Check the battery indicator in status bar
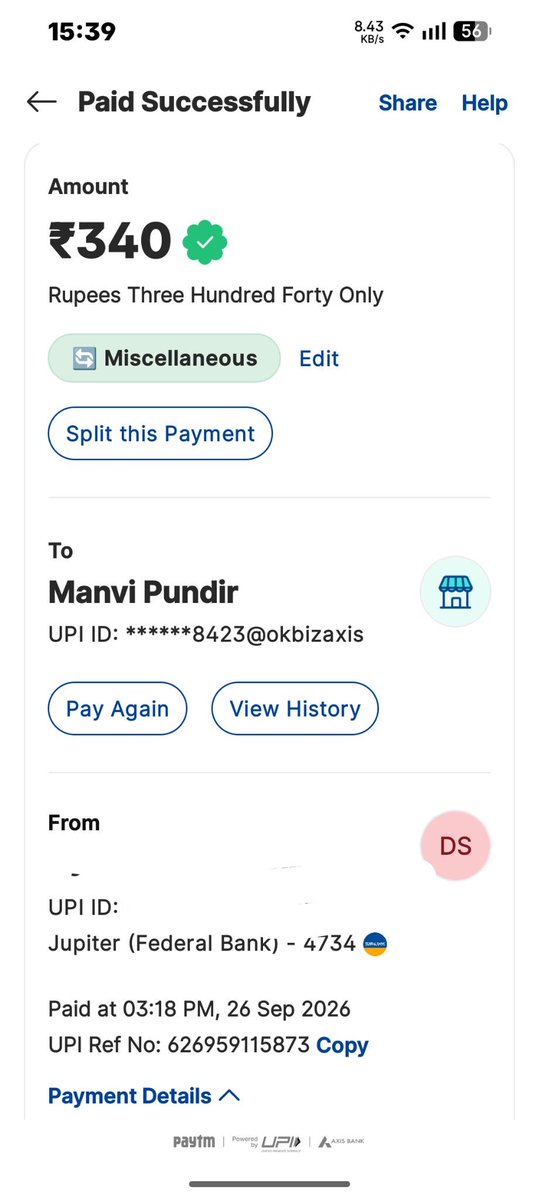The image size is (539, 1200). pos(470,32)
